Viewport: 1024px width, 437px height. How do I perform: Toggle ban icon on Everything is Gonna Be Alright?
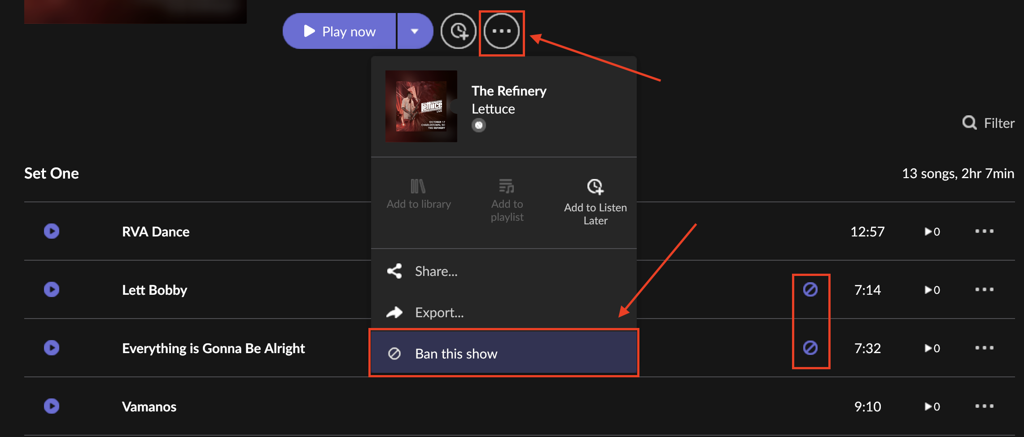pos(810,348)
